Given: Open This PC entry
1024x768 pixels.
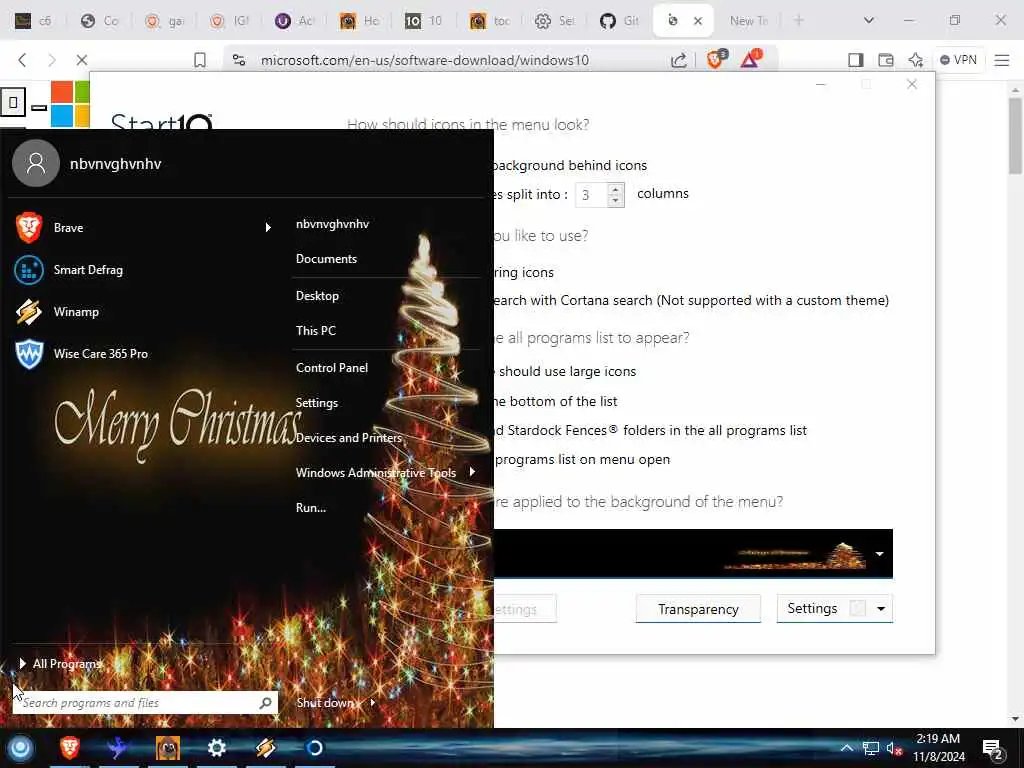Looking at the screenshot, I should click(315, 330).
